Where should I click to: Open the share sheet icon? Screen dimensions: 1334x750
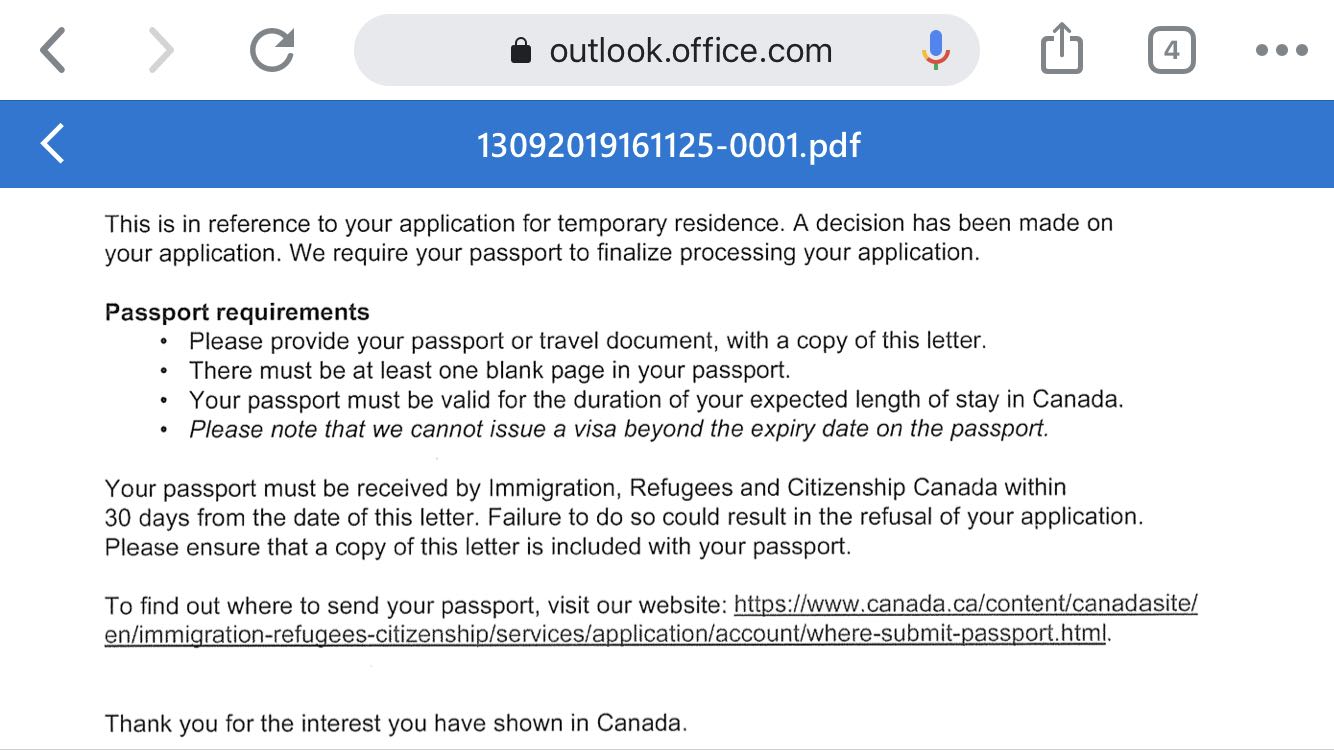1062,50
